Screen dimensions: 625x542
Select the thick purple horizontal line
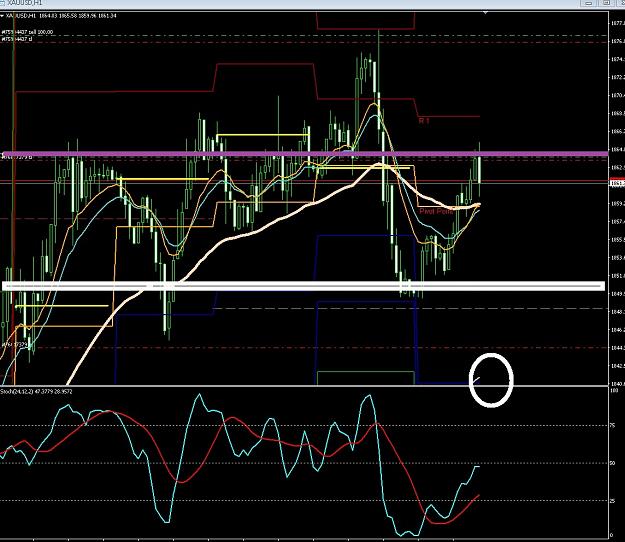click(305, 154)
